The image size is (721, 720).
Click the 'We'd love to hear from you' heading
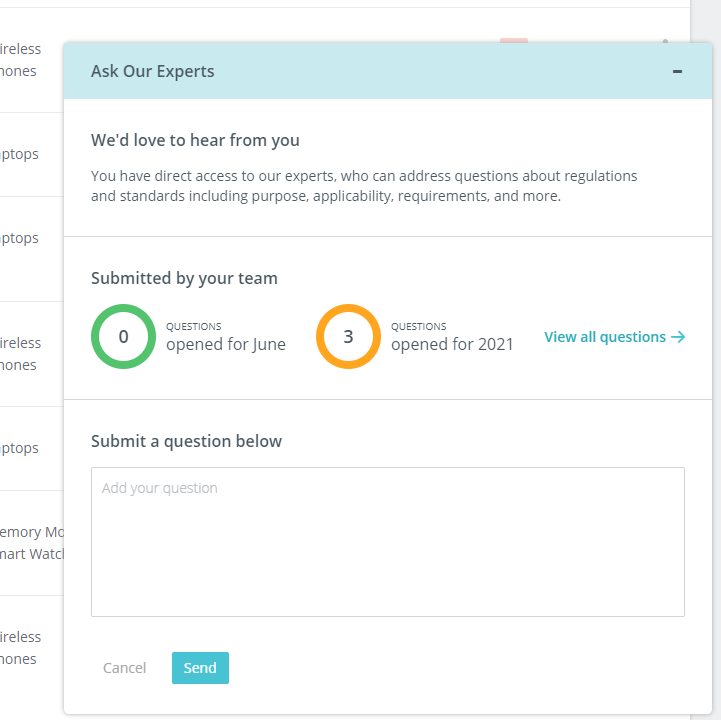(195, 140)
